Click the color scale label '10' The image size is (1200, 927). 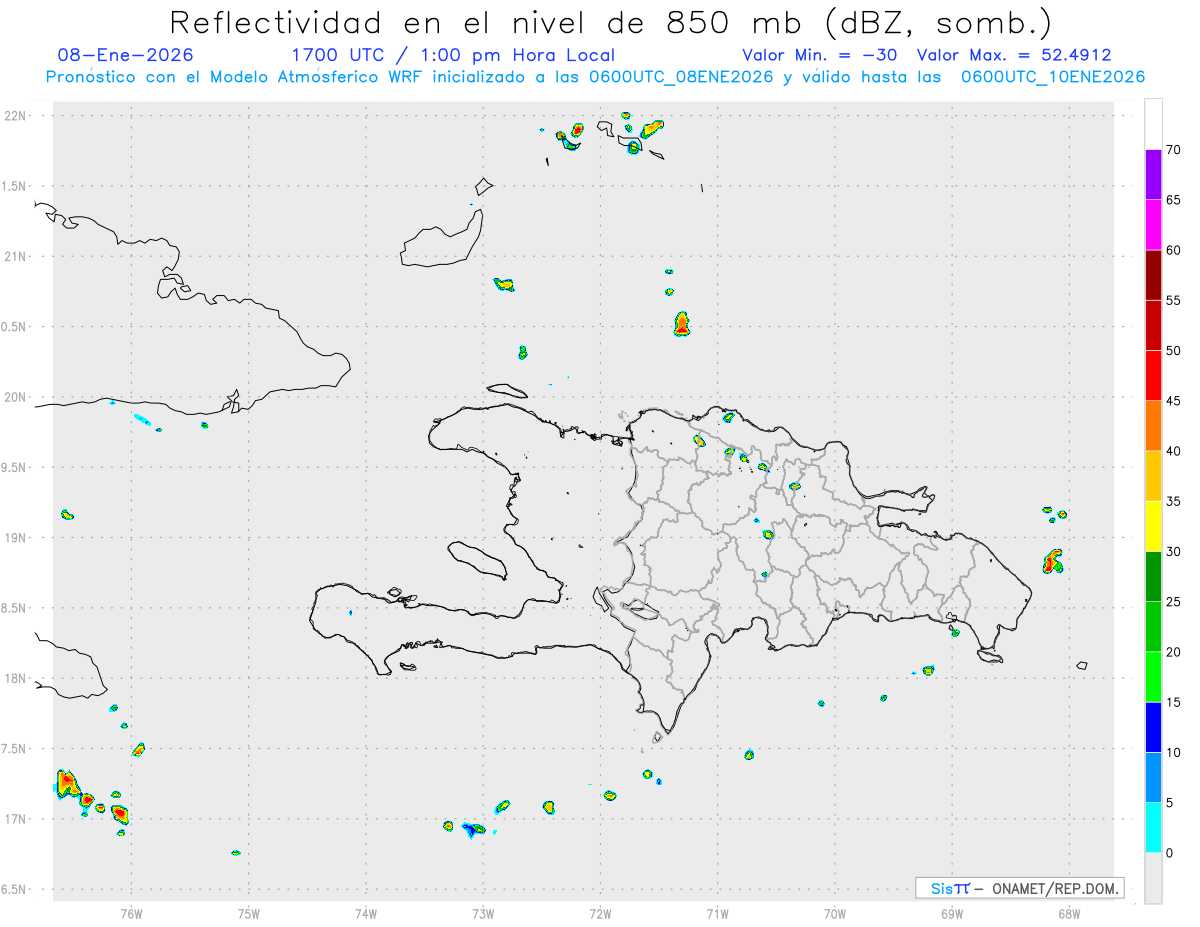coord(1173,752)
